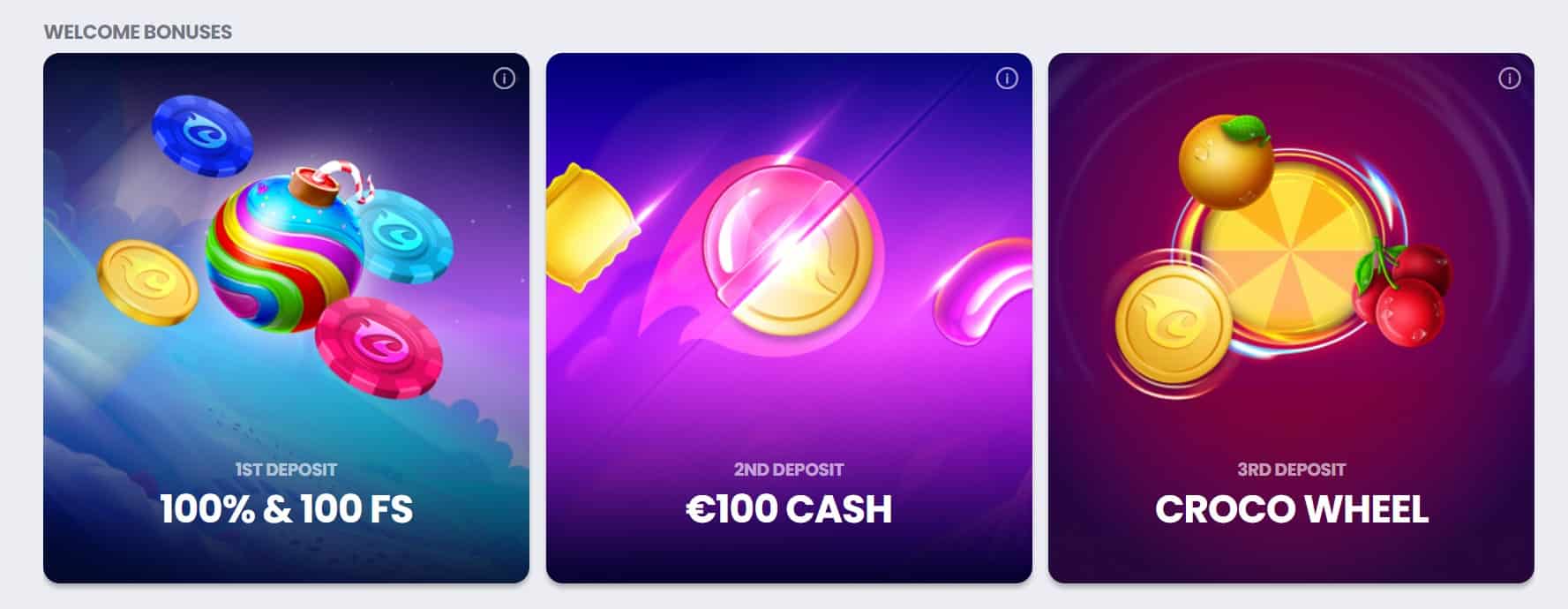Click the 3RD DEPOSIT label
Screen dimensions: 1568x609
pos(1292,470)
